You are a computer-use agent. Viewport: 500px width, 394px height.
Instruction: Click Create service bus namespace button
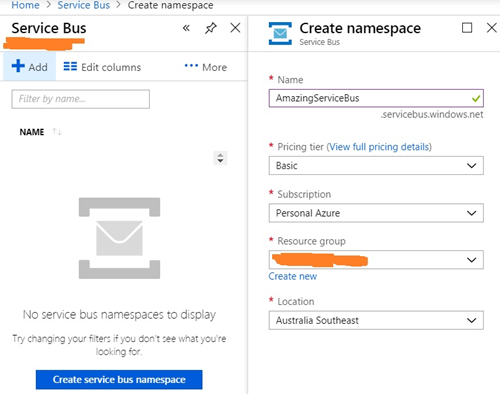point(119,379)
